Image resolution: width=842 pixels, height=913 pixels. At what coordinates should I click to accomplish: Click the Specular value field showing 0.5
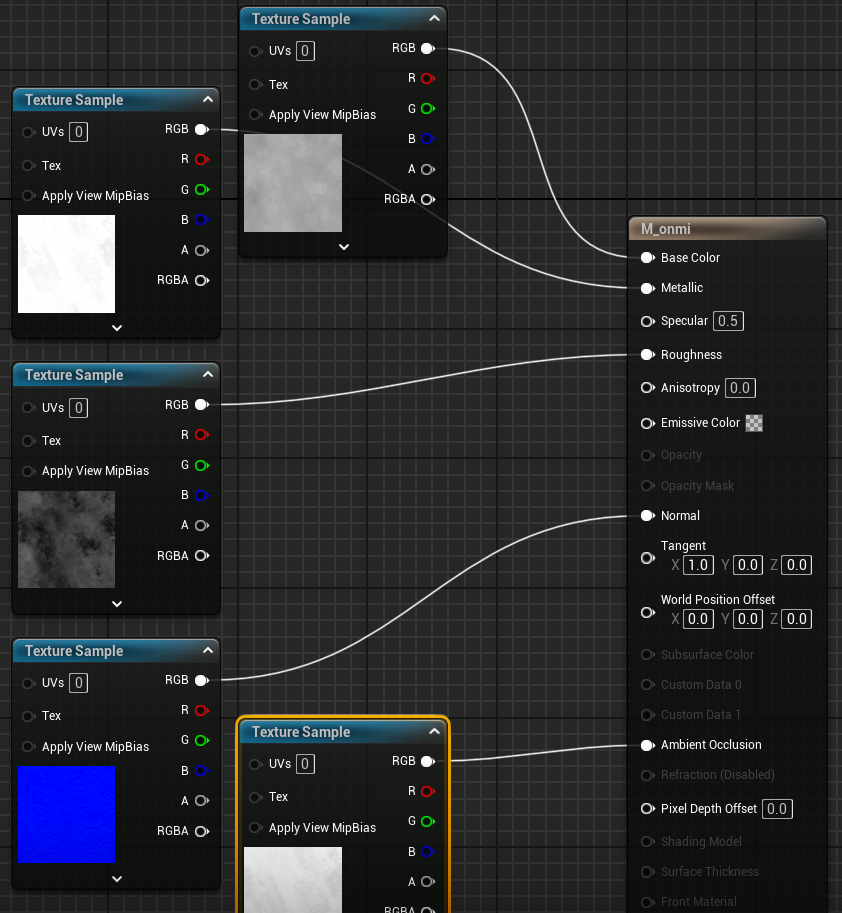pyautogui.click(x=729, y=321)
